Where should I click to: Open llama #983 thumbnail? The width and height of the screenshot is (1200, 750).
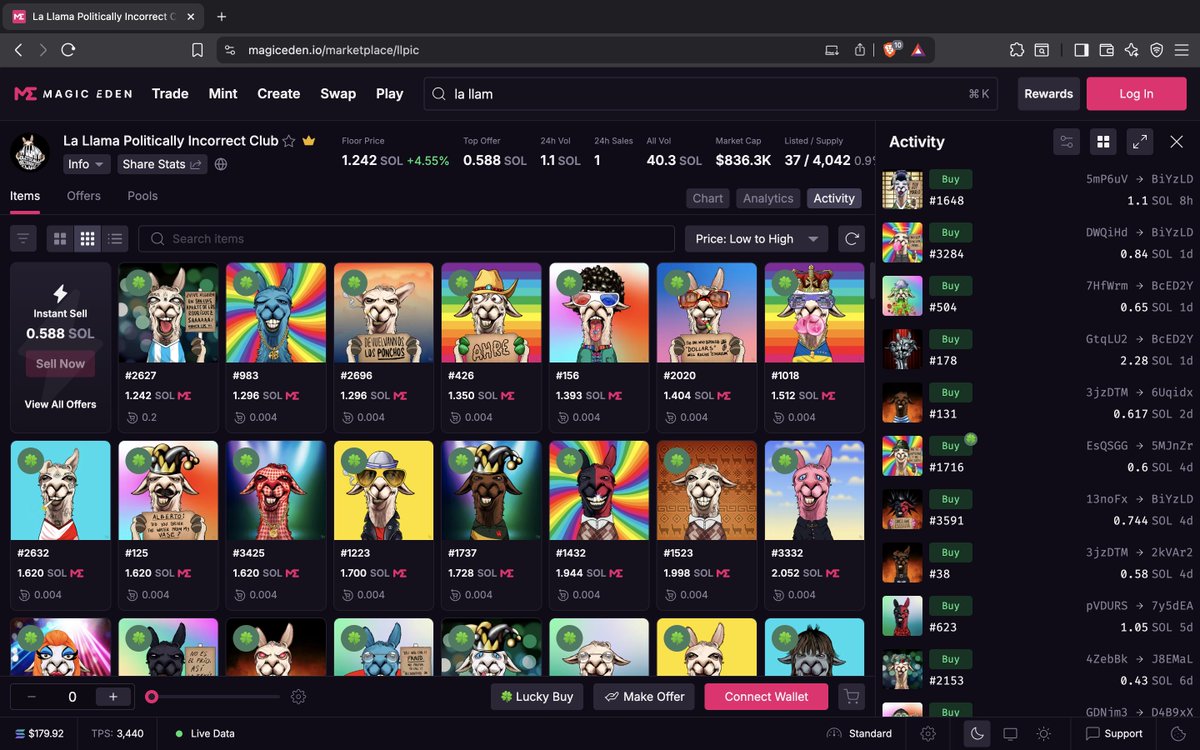point(276,313)
